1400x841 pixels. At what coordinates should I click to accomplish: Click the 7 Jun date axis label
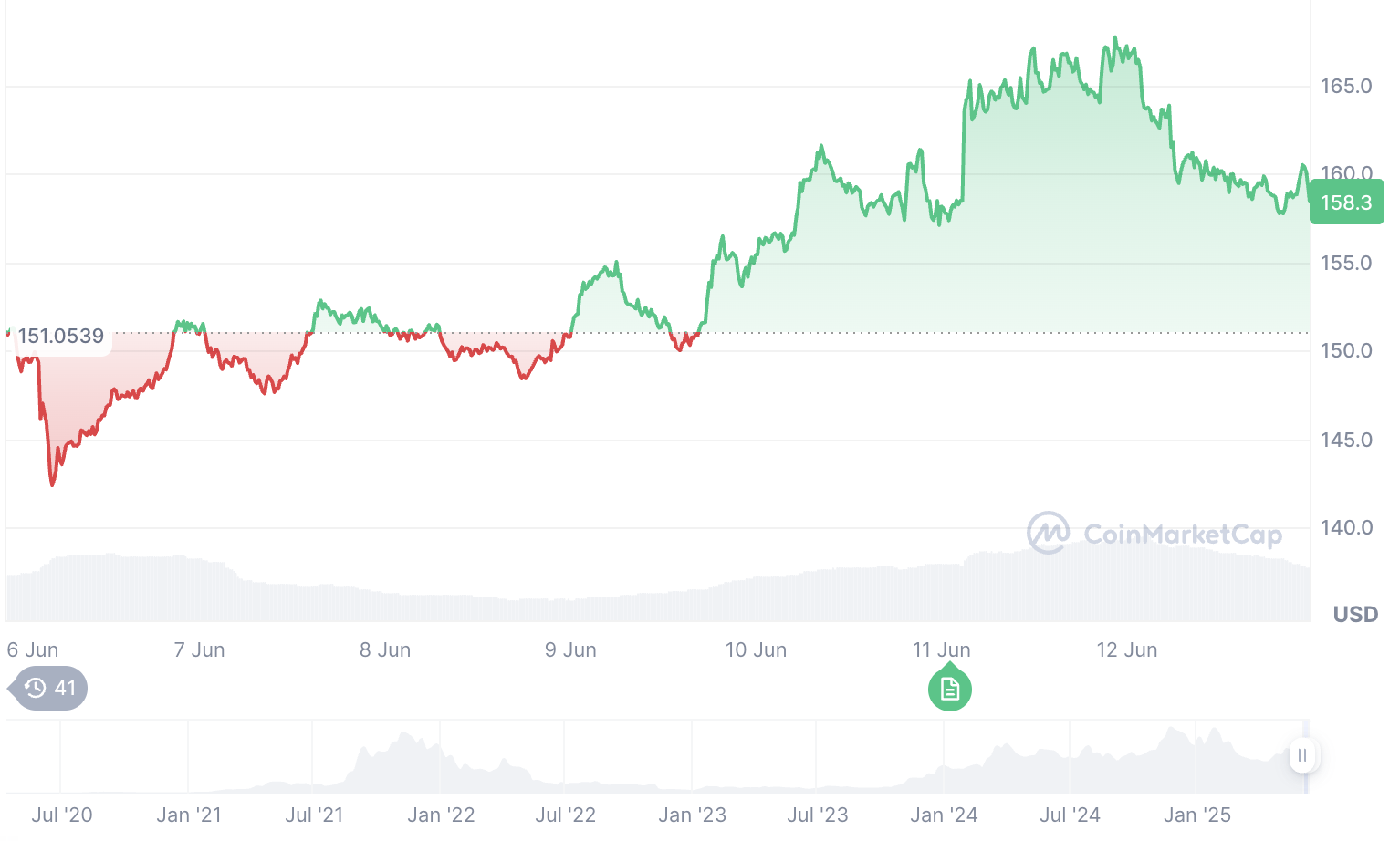coord(199,650)
